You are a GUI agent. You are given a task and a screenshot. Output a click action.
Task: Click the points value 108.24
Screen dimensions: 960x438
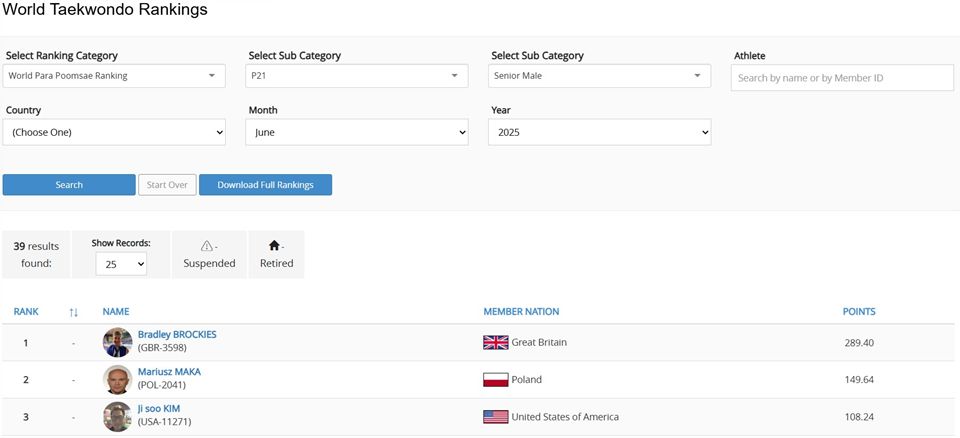point(858,417)
